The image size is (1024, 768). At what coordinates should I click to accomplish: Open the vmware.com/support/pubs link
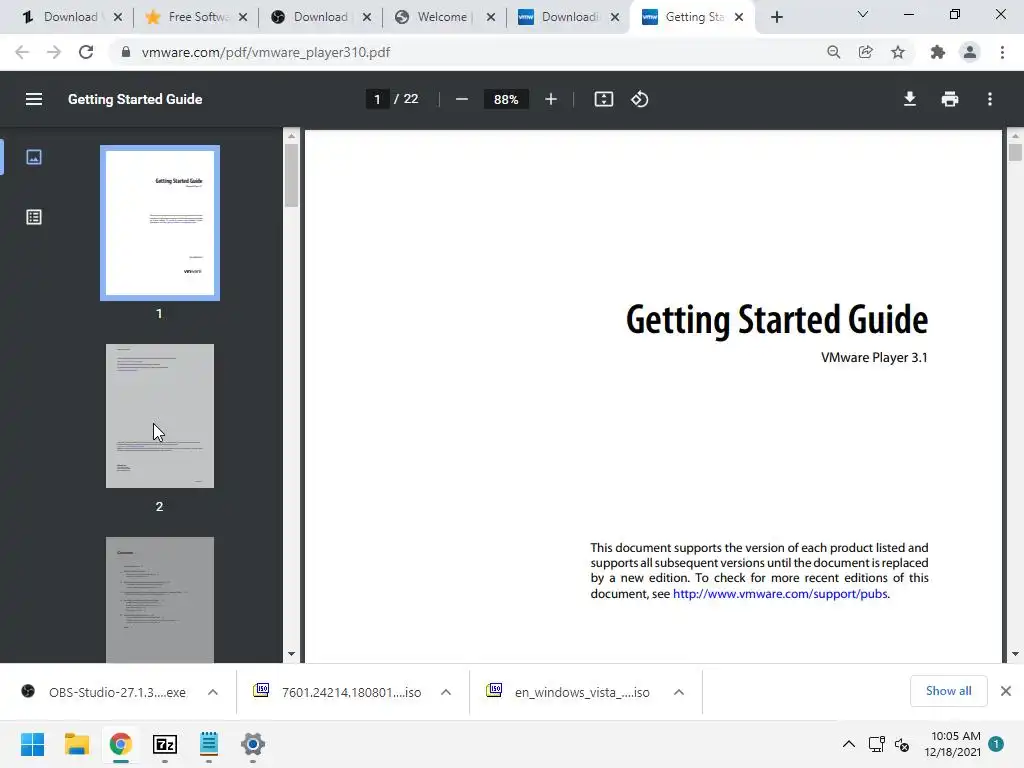pos(780,594)
